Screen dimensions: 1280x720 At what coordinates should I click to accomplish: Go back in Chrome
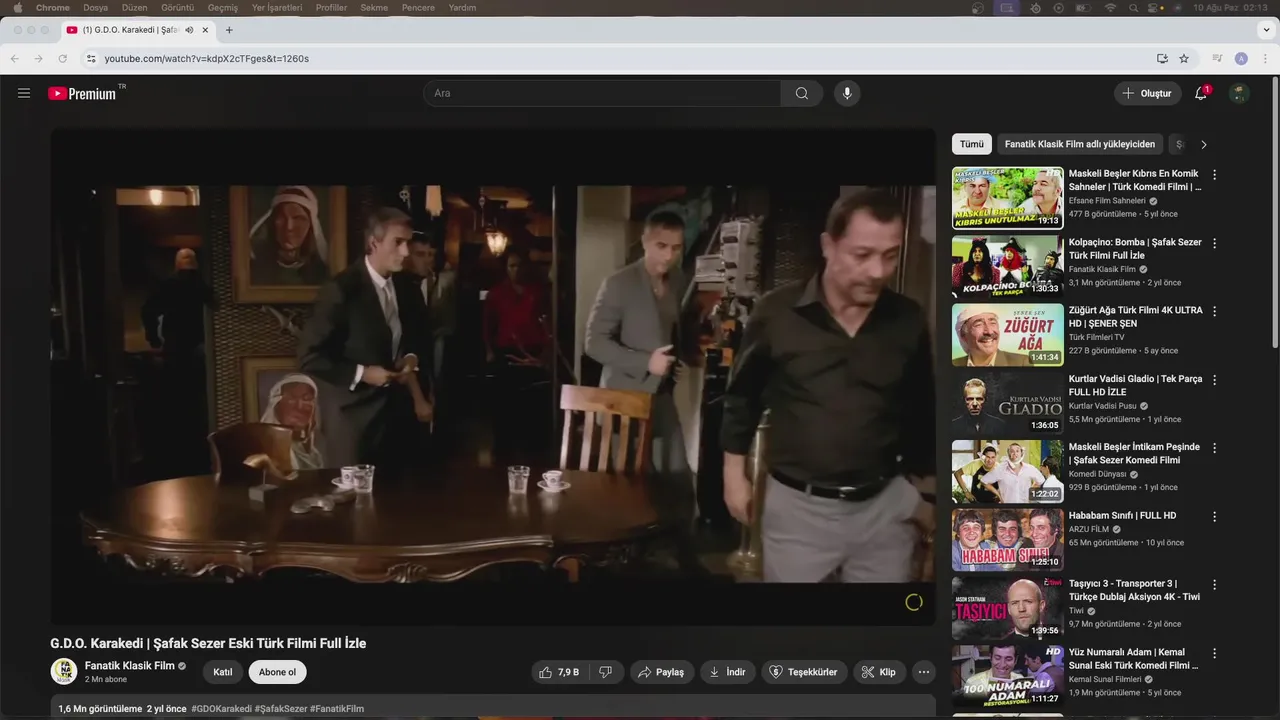click(x=15, y=59)
